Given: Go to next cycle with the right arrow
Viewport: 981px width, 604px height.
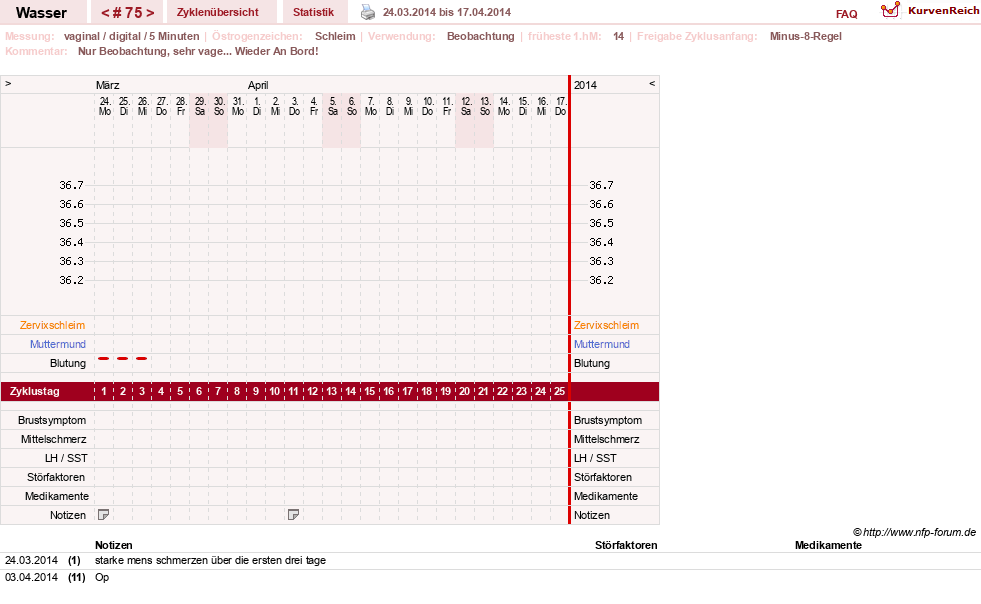Looking at the screenshot, I should point(150,13).
